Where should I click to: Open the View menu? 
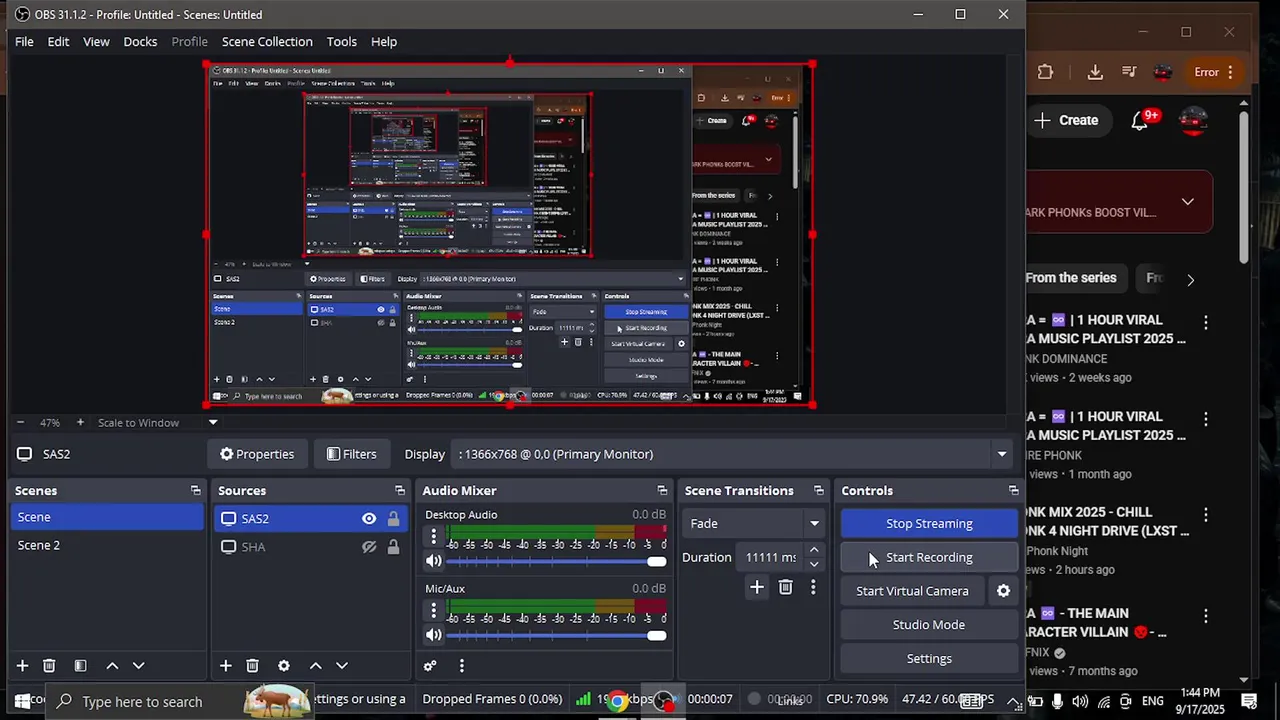pos(96,42)
